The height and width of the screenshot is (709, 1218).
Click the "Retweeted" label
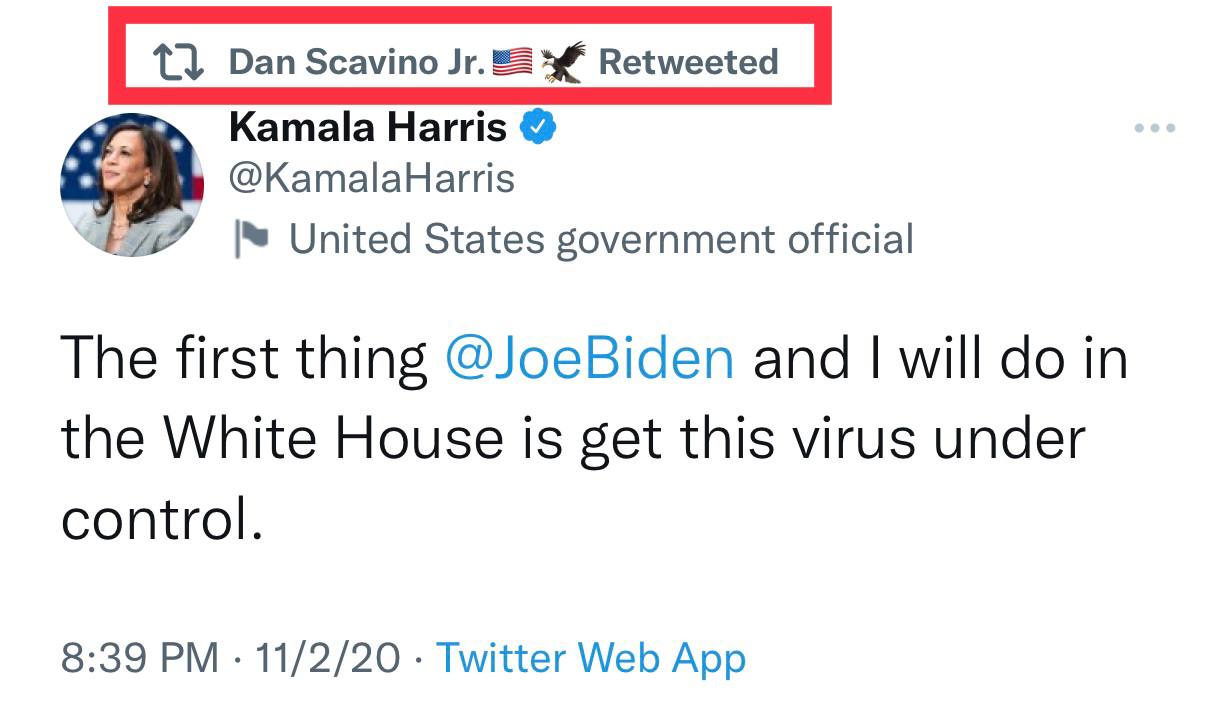(x=688, y=62)
